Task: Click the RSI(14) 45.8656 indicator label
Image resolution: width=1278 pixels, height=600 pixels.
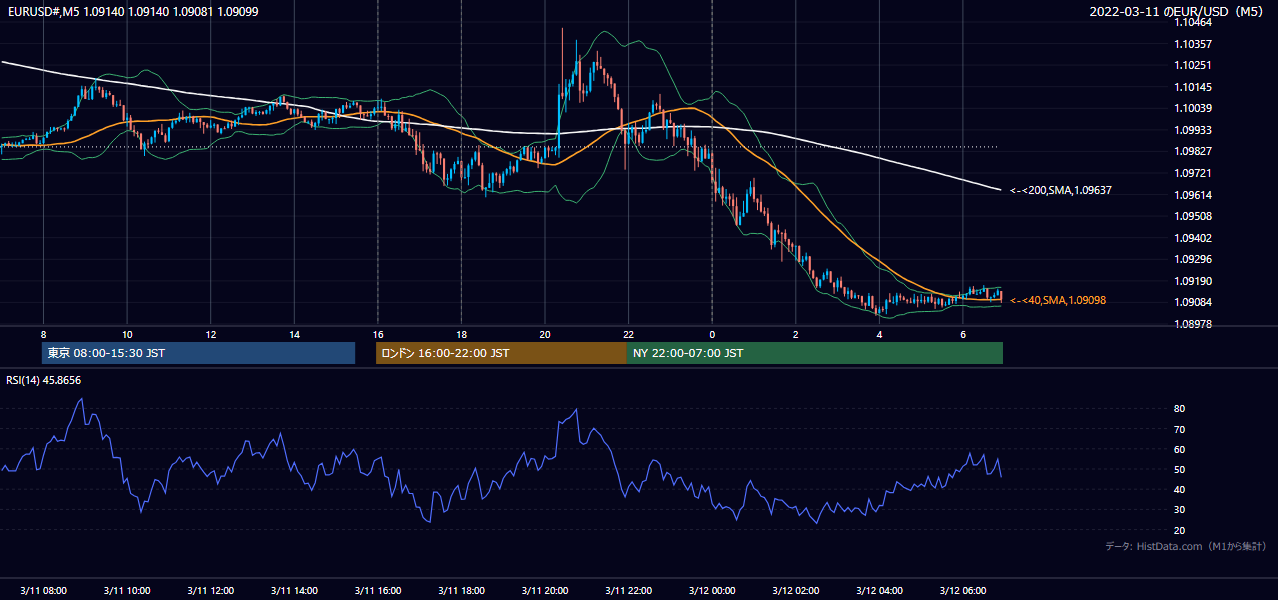Action: (x=44, y=380)
